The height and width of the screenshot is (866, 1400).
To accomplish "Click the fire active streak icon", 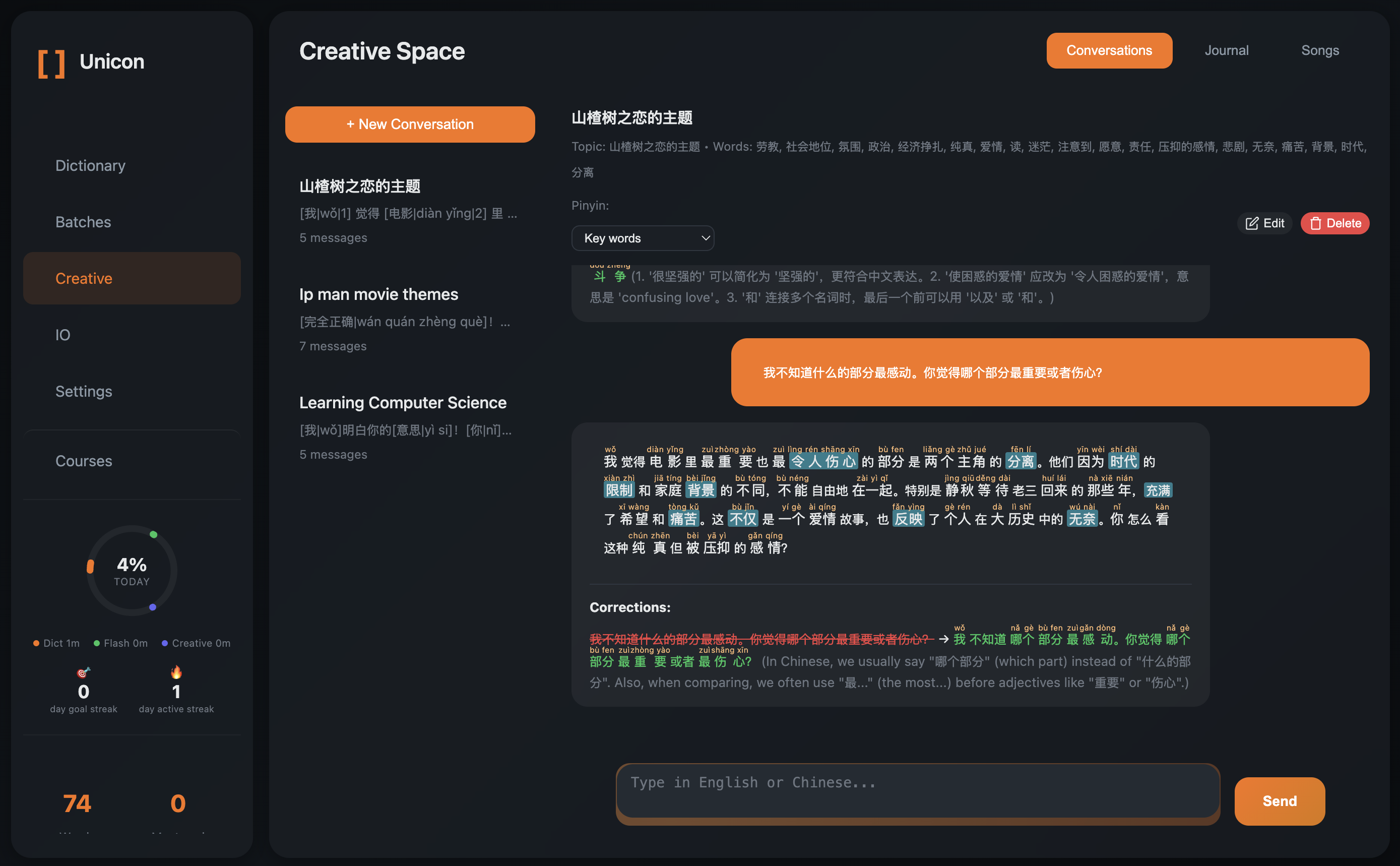I will 176,672.
